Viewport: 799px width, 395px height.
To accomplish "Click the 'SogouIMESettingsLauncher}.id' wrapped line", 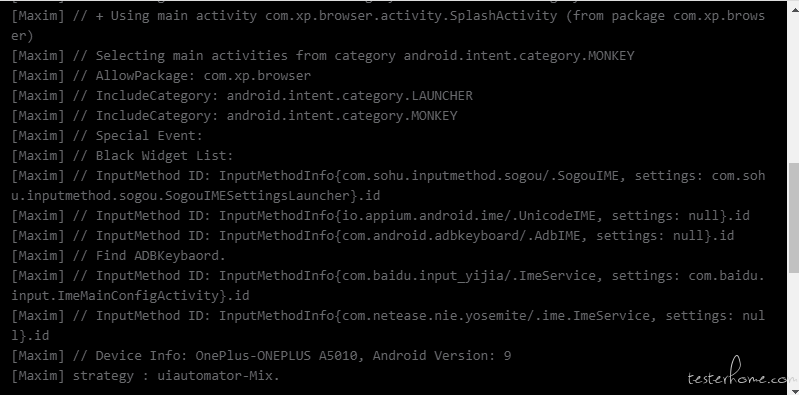I will (196, 196).
